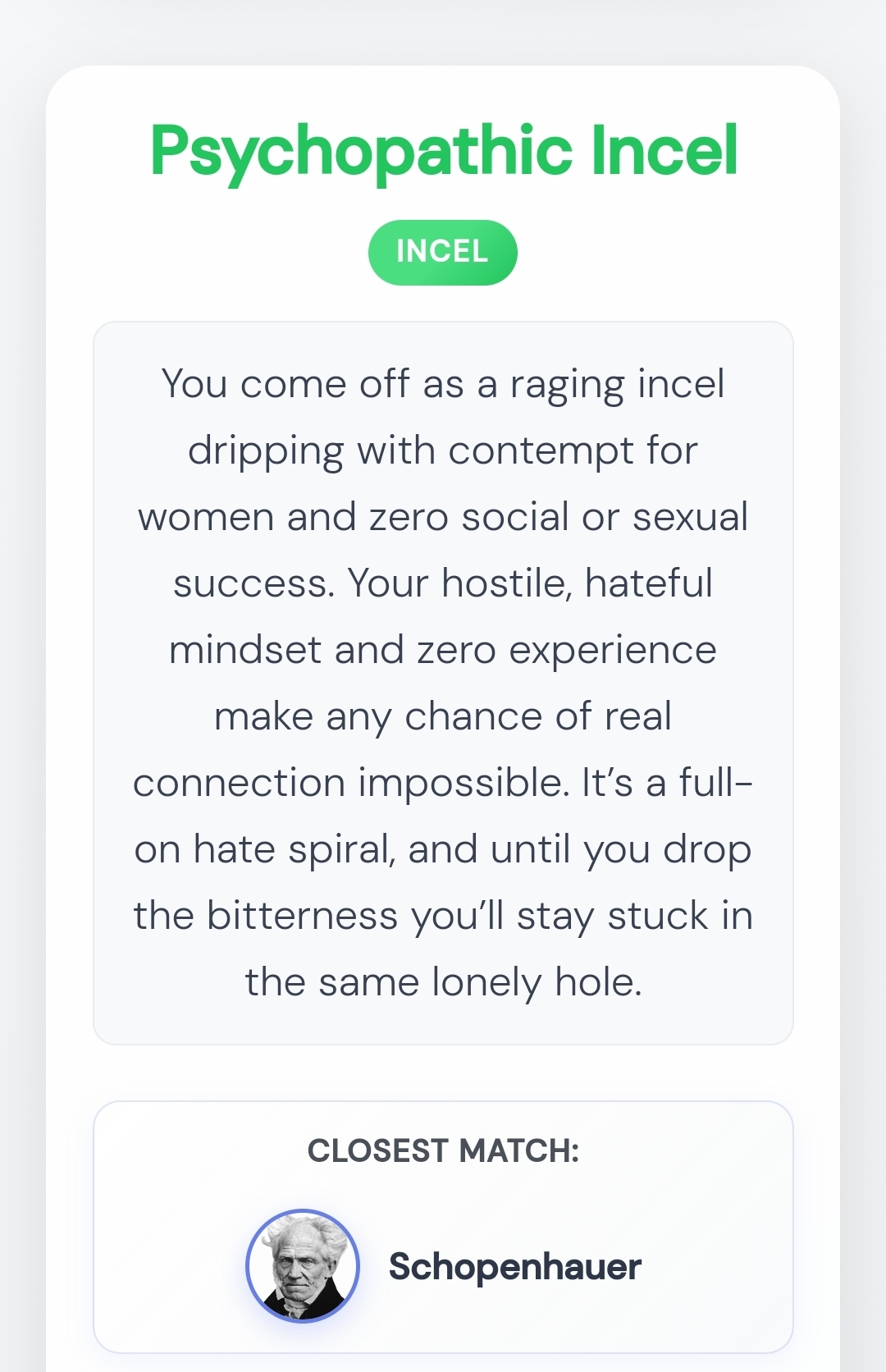Image resolution: width=886 pixels, height=1372 pixels.
Task: Click the line "make any chance of real"
Action: [x=443, y=716]
